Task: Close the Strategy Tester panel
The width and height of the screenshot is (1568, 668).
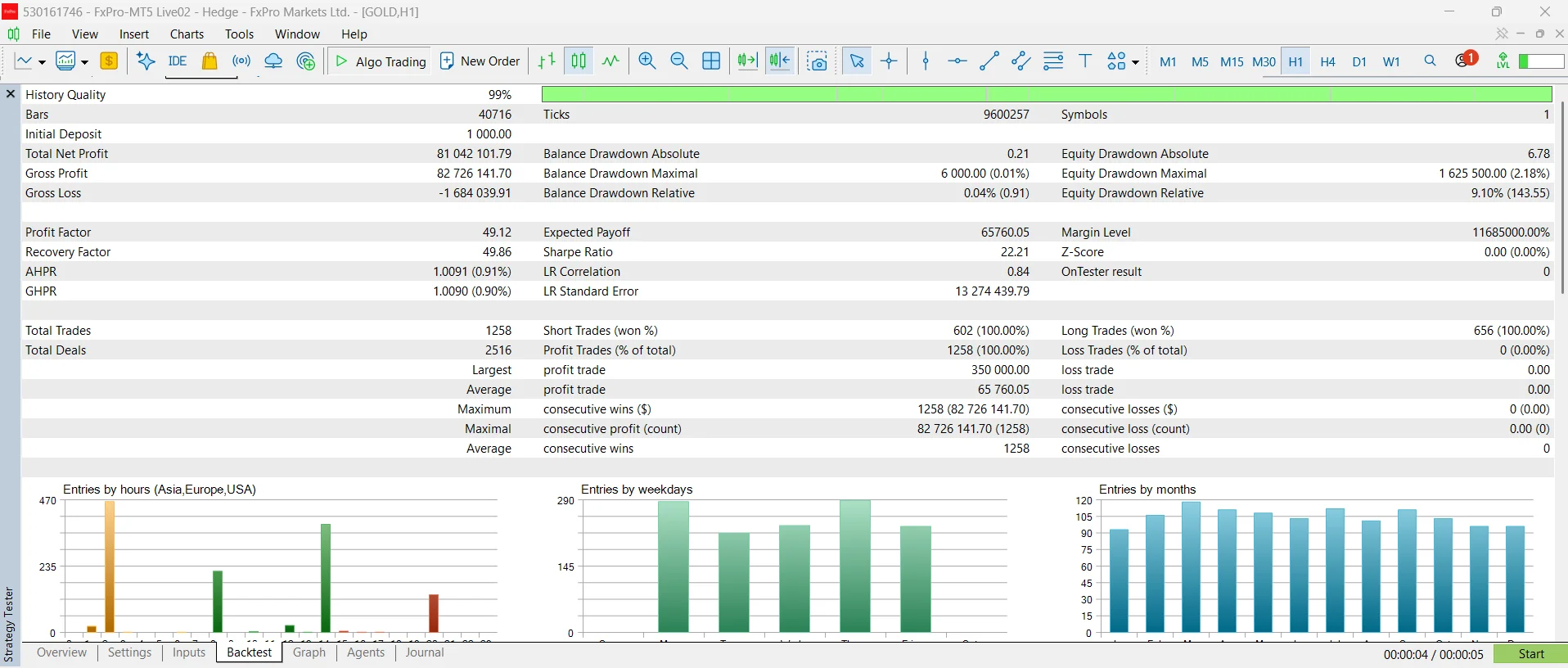Action: [x=11, y=94]
